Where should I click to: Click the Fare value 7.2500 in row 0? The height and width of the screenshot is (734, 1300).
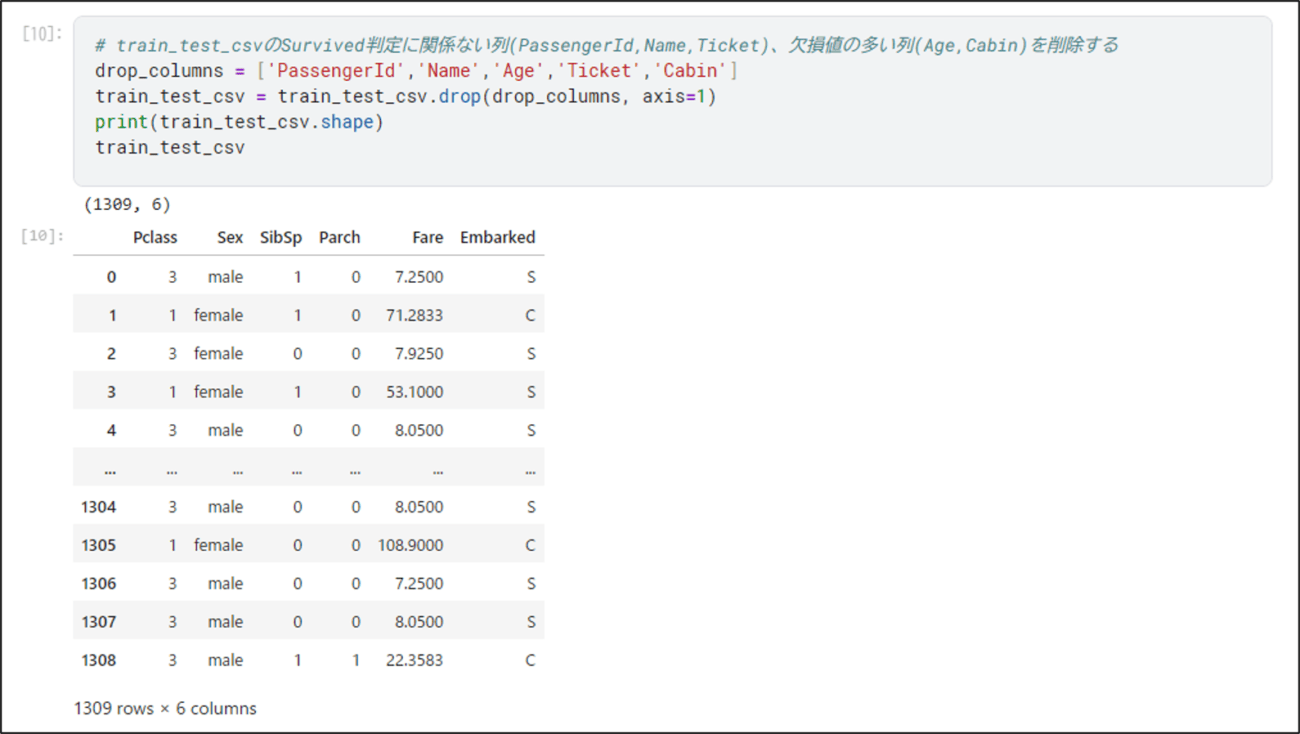click(419, 277)
